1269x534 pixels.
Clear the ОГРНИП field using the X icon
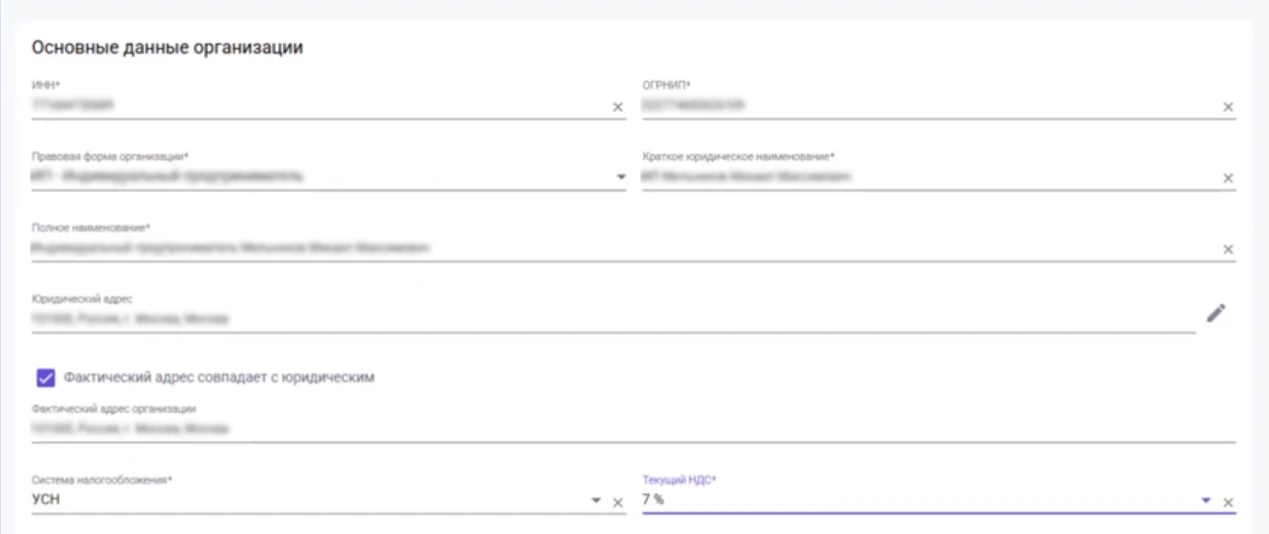[1228, 107]
